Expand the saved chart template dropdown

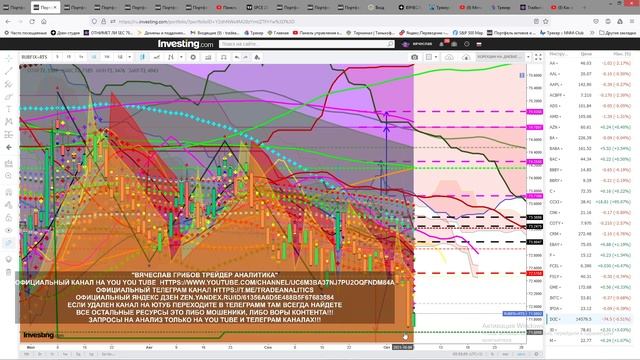tap(528, 57)
